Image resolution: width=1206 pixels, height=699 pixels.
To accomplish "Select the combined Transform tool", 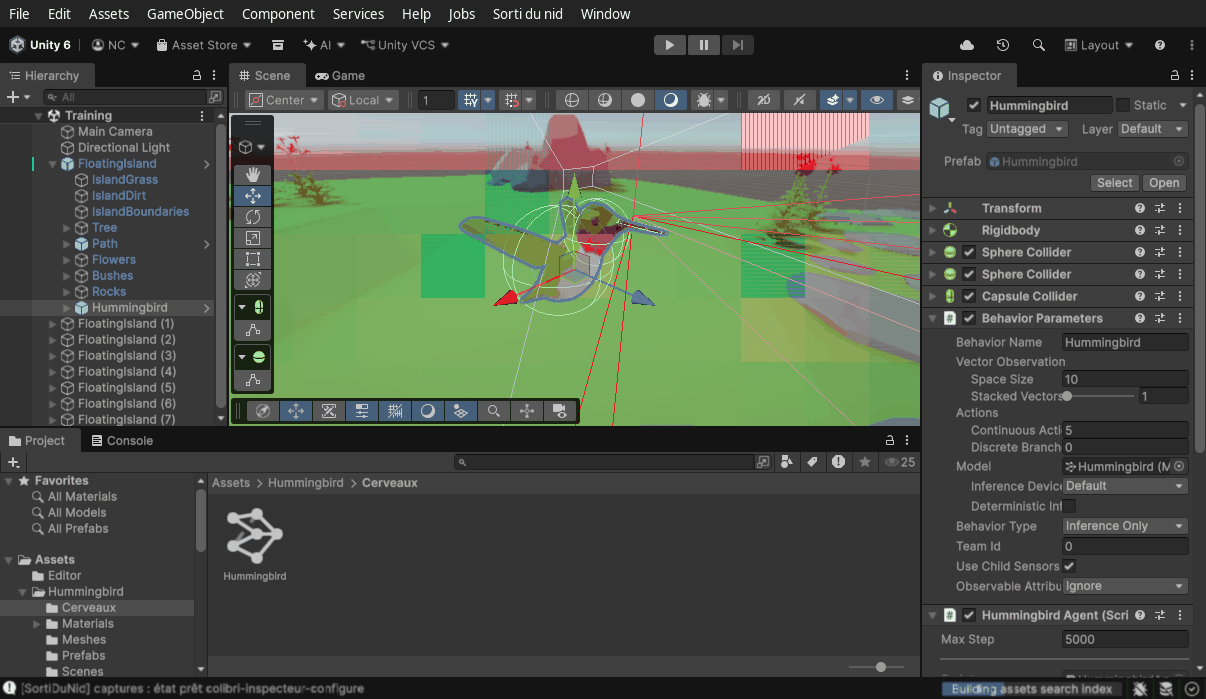I will [x=253, y=280].
